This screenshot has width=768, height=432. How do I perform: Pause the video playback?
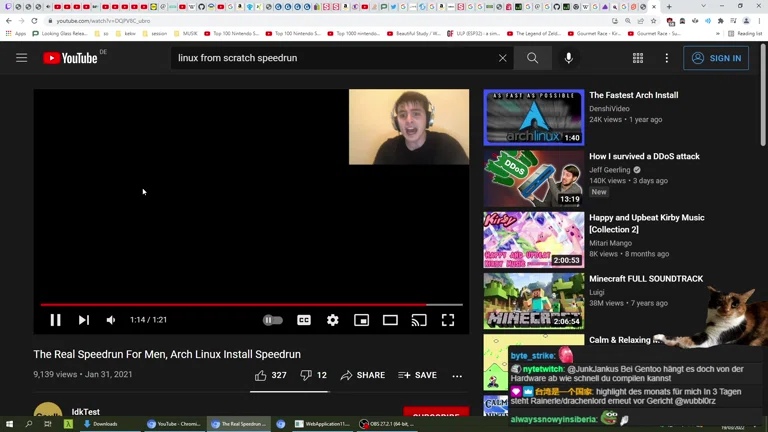(x=56, y=320)
